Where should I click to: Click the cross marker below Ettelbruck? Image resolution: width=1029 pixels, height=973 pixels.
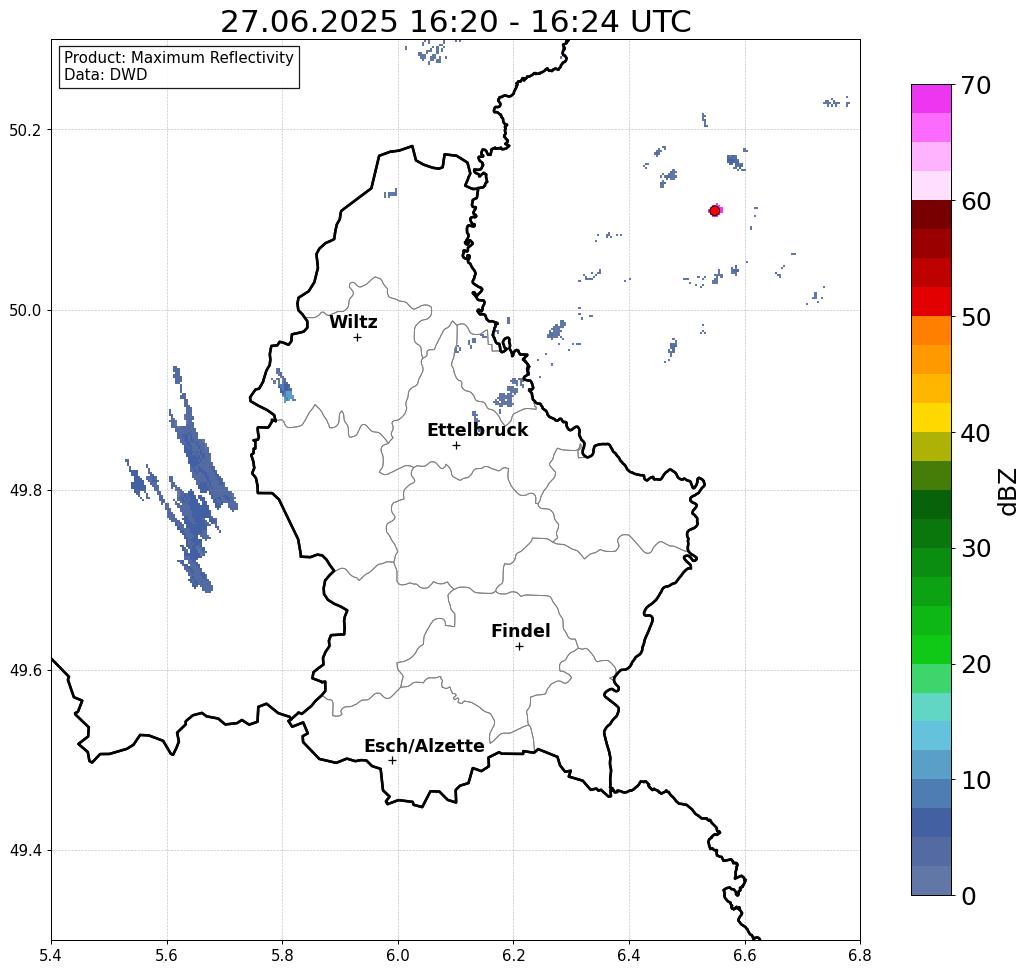457,445
